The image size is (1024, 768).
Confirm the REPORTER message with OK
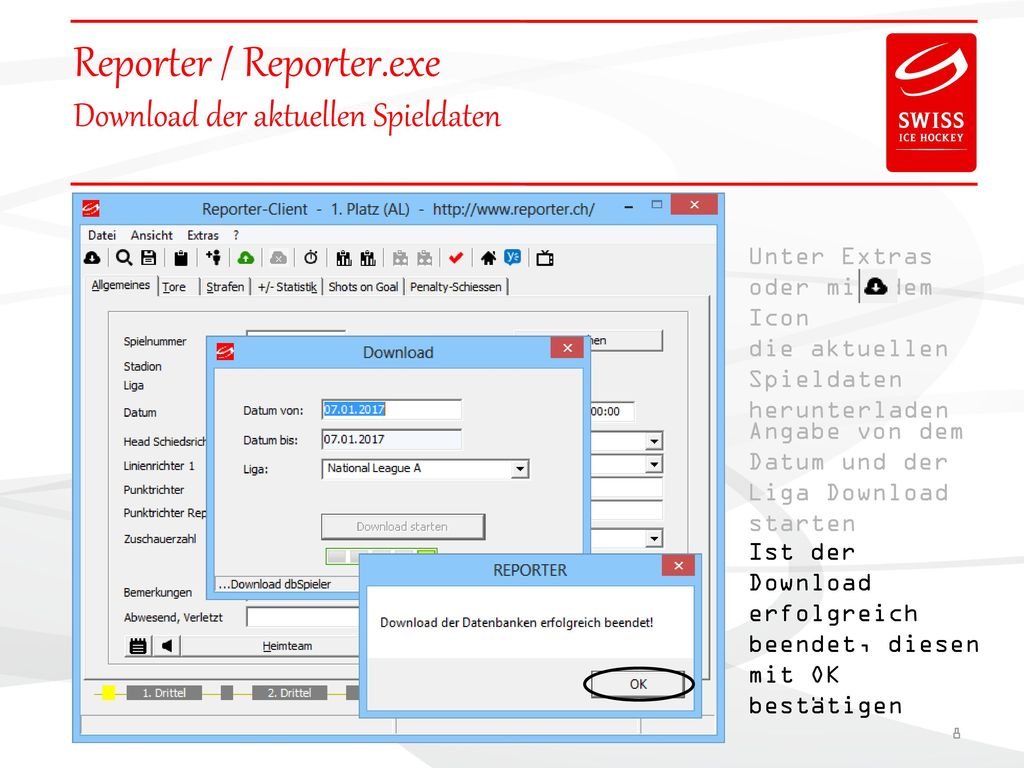point(638,684)
